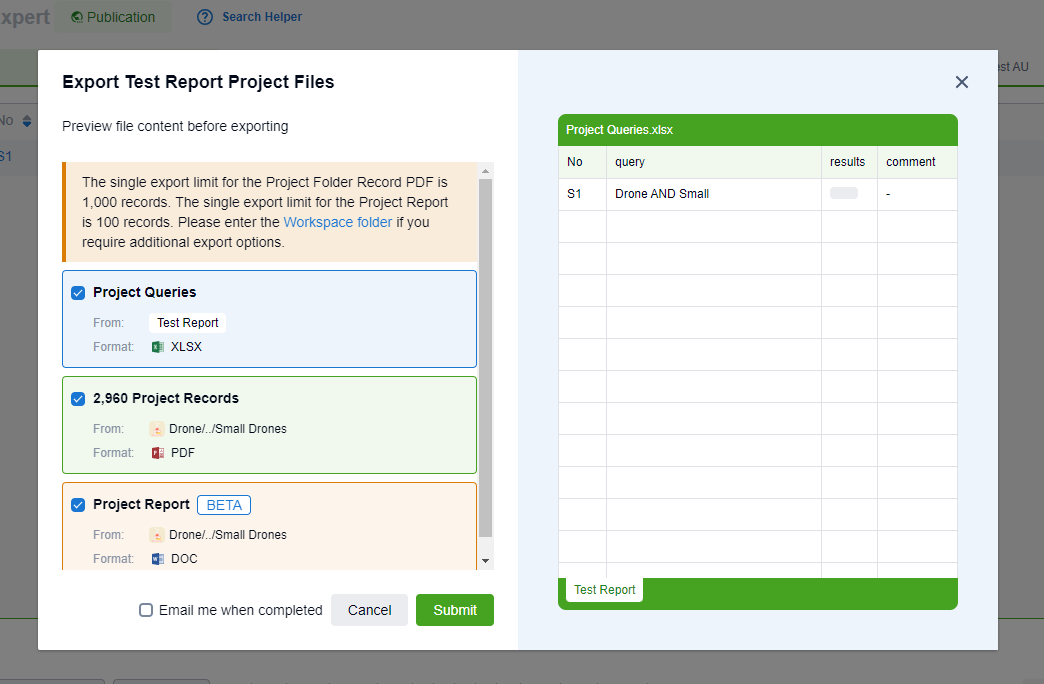
Task: Uncheck the Project Queries checkbox
Action: pos(78,293)
